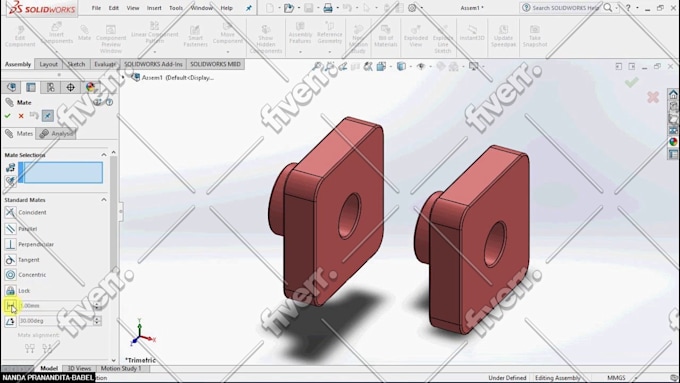Open the Assembly Features dropdown arrow
This screenshot has width=680, height=383.
coord(300,52)
